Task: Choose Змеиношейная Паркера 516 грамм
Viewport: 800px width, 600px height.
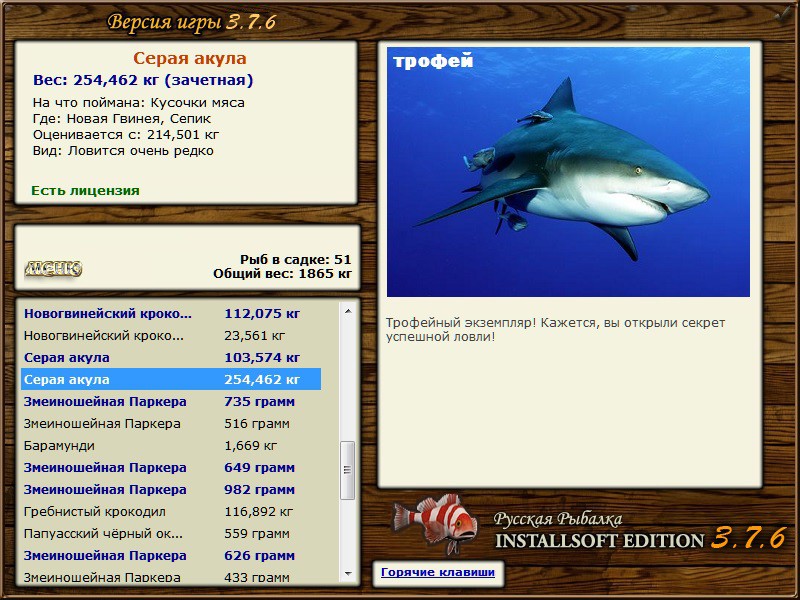Action: click(x=171, y=423)
